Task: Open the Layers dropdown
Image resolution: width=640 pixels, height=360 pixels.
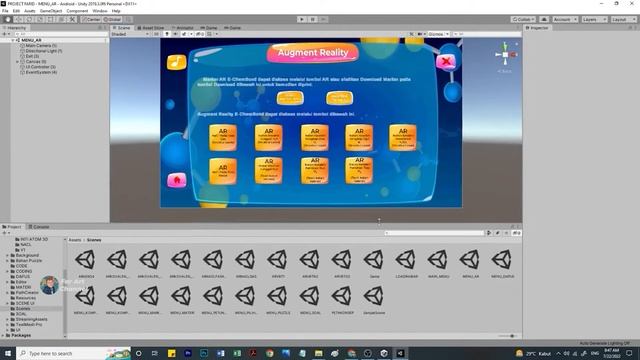Action: tap(594, 19)
